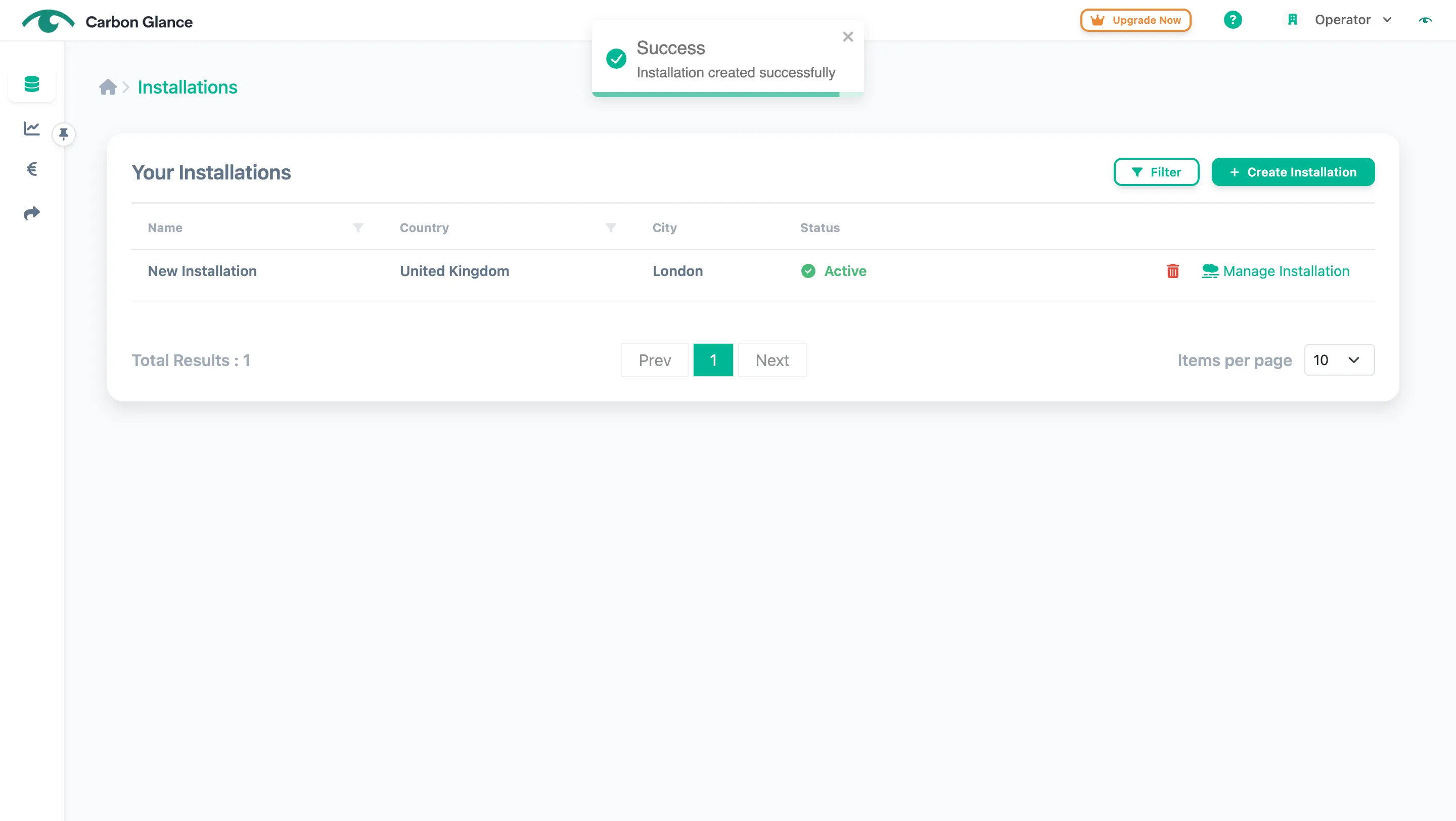Open the analytics chart sidebar icon

click(32, 129)
